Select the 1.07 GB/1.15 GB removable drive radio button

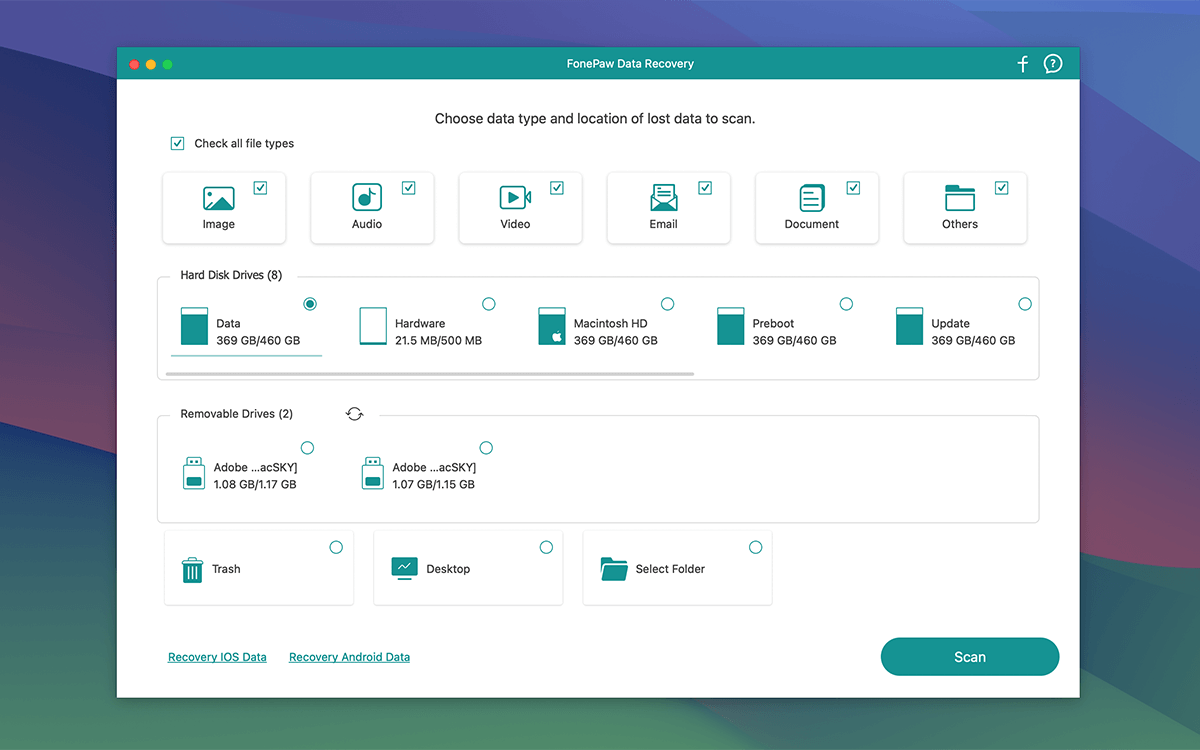486,448
